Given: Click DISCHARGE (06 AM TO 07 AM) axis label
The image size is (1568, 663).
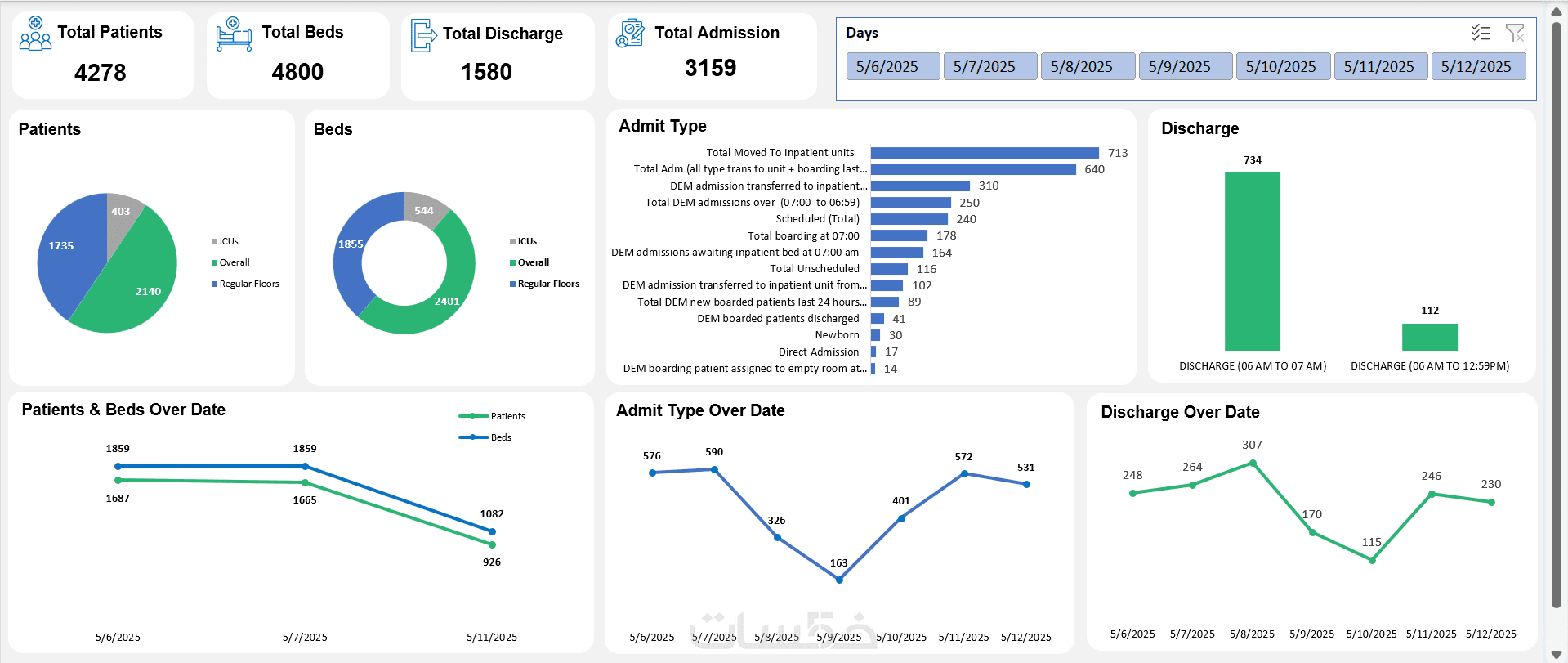Looking at the screenshot, I should (1253, 366).
